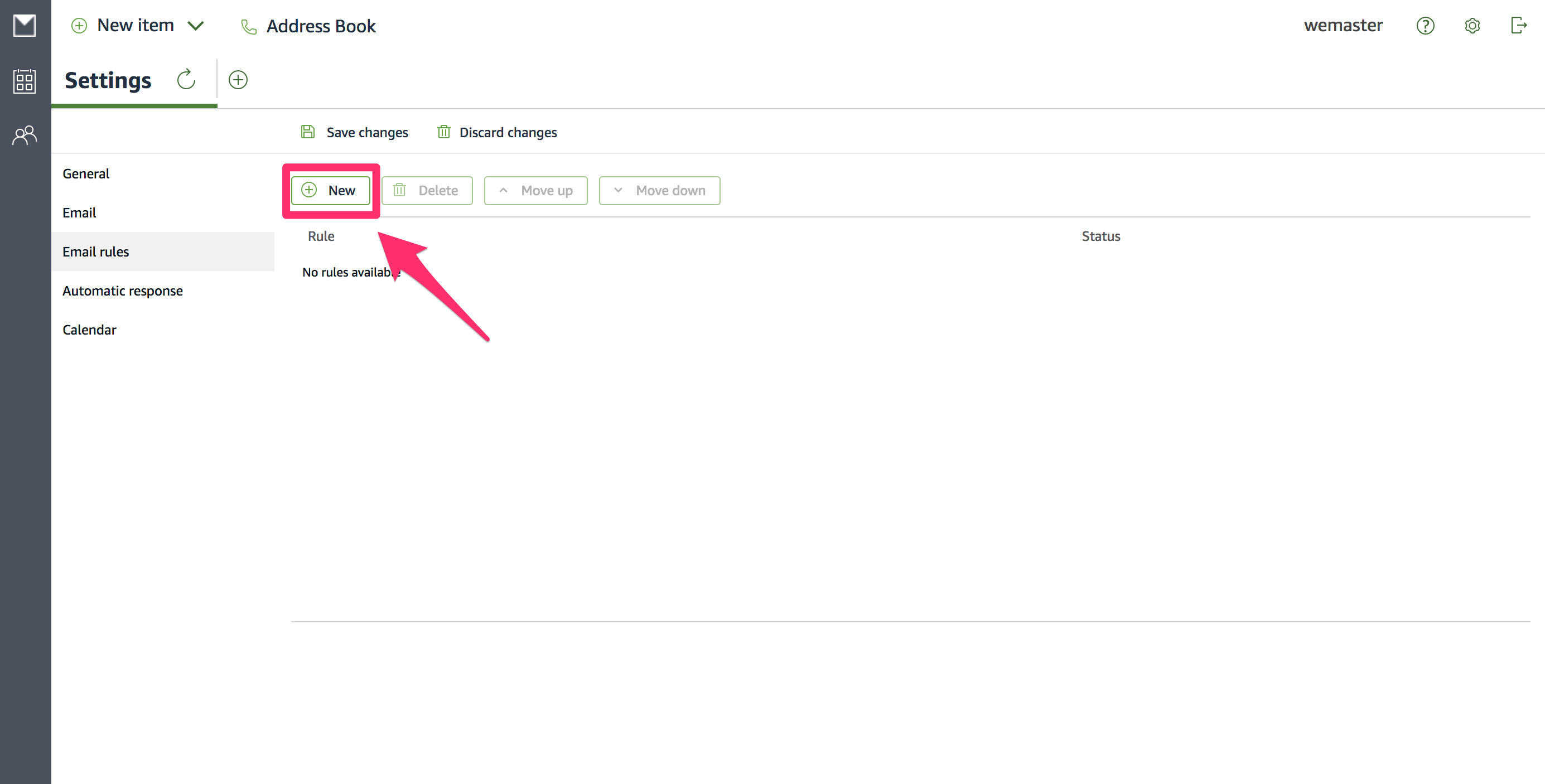
Task: Open the contacts people icon in sidebar
Action: coord(25,135)
